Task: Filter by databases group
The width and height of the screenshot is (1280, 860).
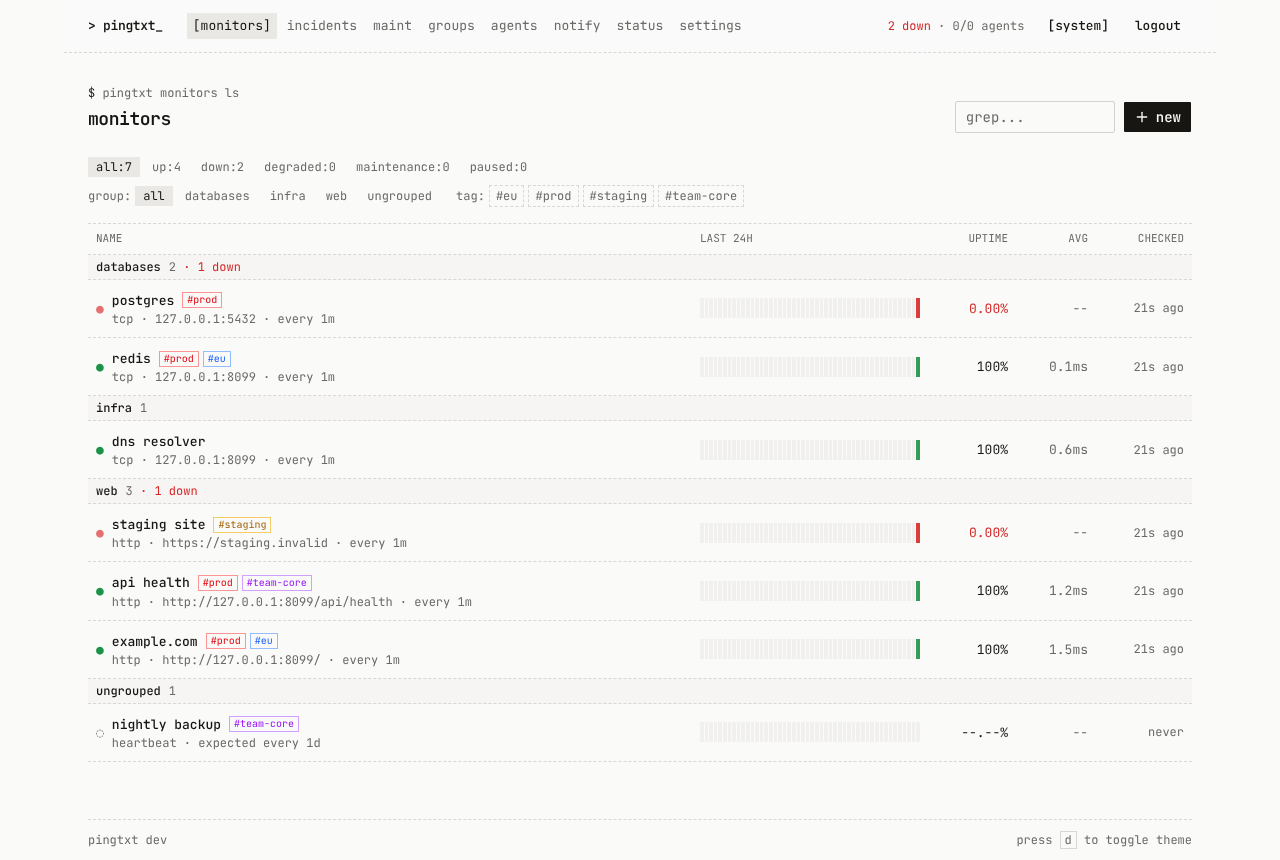Action: [x=217, y=196]
